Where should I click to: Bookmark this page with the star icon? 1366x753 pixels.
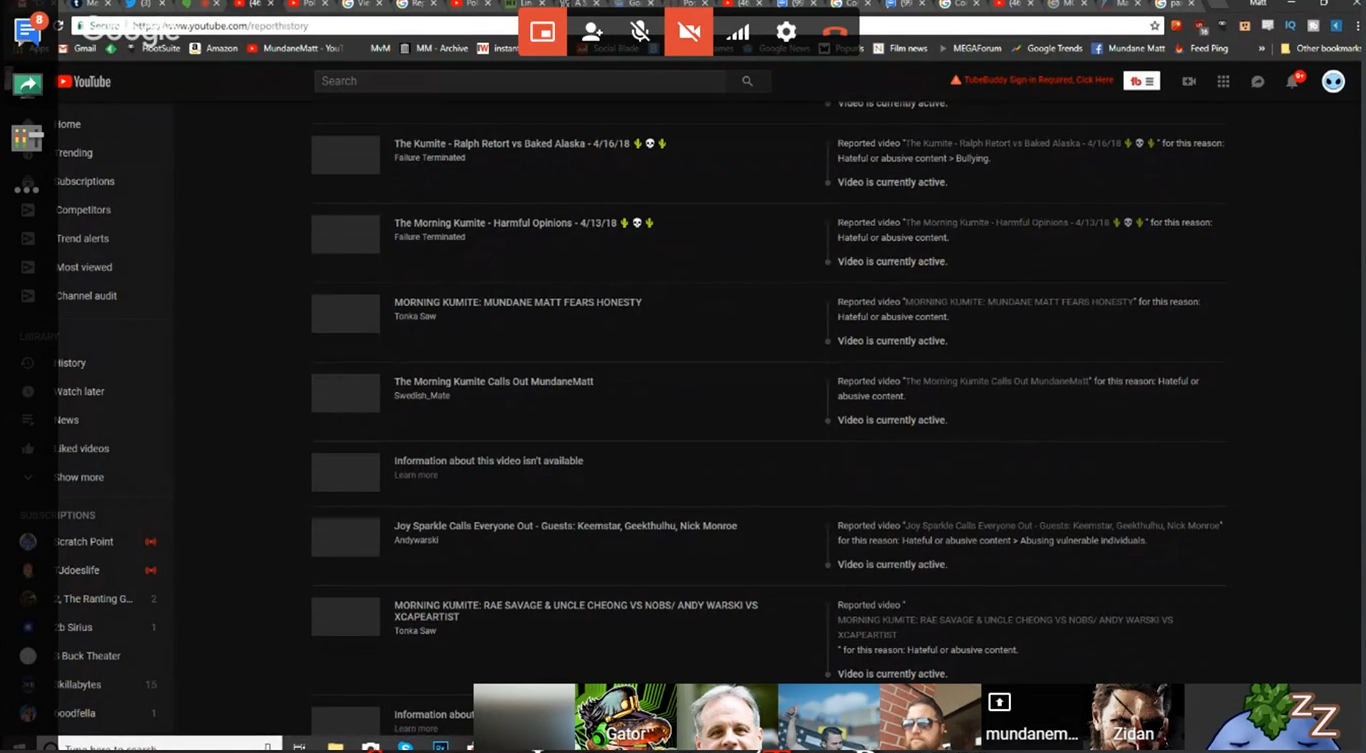[x=1155, y=26]
